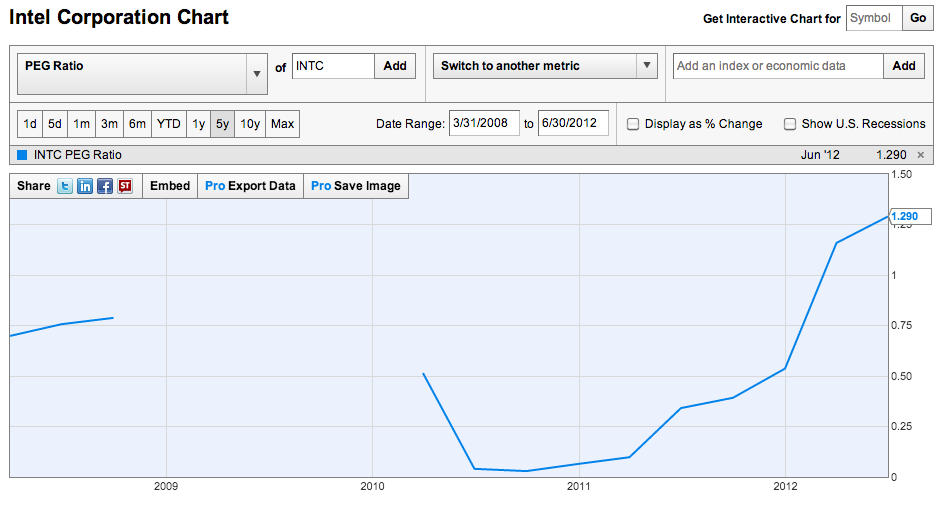Select the 6m time range

[137, 124]
